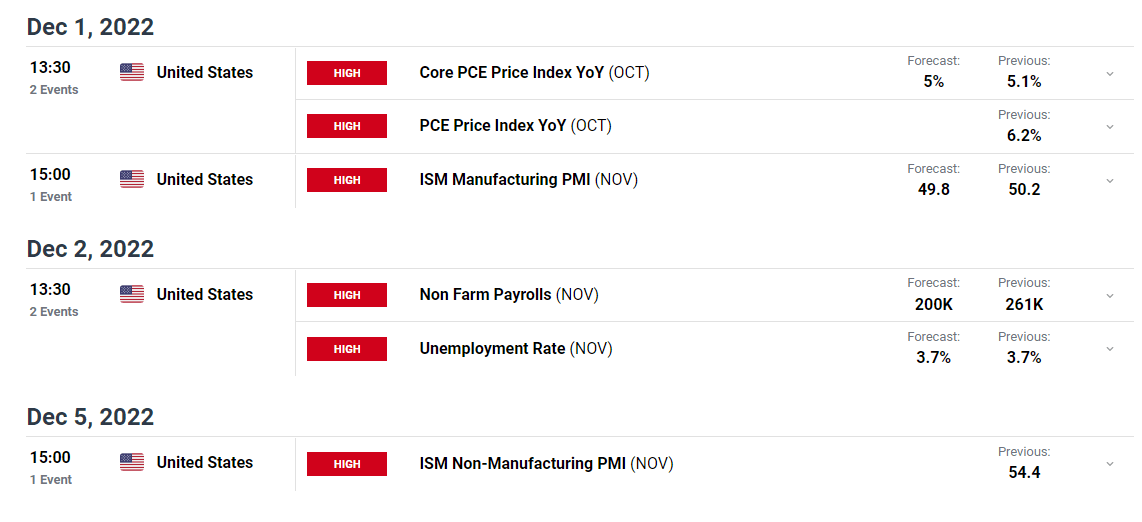The height and width of the screenshot is (522, 1142).
Task: Click 54.4 previous value for Non-Manufacturing PMI
Action: (1024, 472)
